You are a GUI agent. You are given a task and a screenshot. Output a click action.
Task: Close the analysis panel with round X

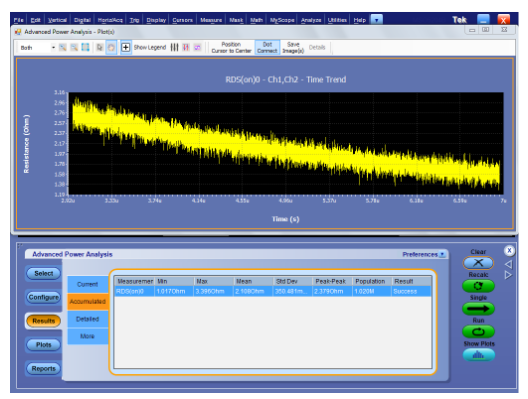coord(509,251)
